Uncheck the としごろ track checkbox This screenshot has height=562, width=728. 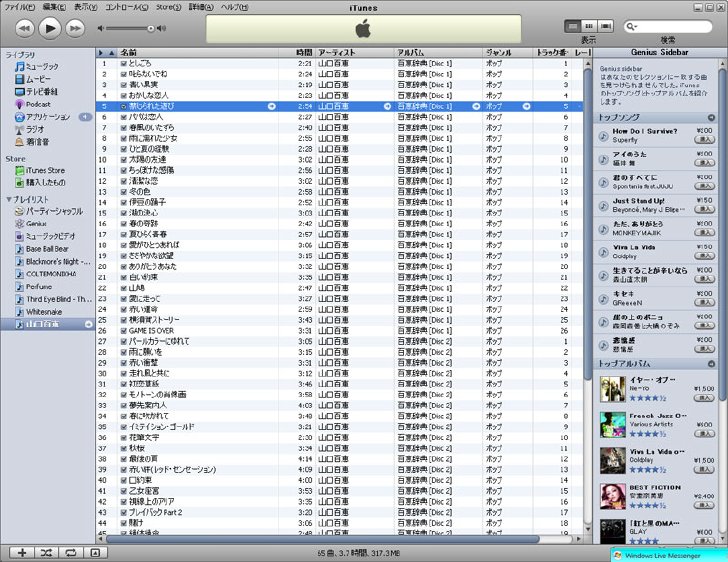click(x=124, y=63)
